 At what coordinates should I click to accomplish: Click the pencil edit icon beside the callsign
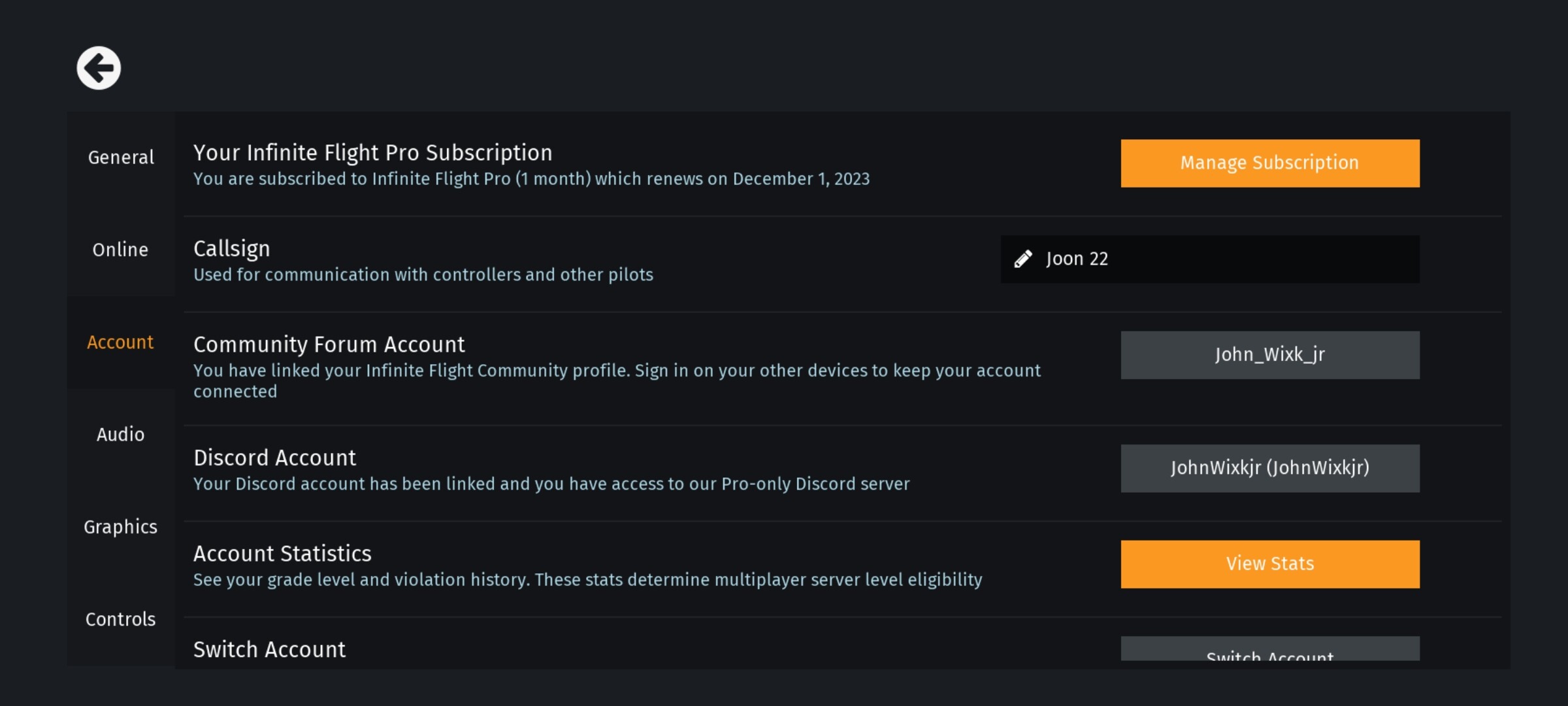(x=1023, y=260)
